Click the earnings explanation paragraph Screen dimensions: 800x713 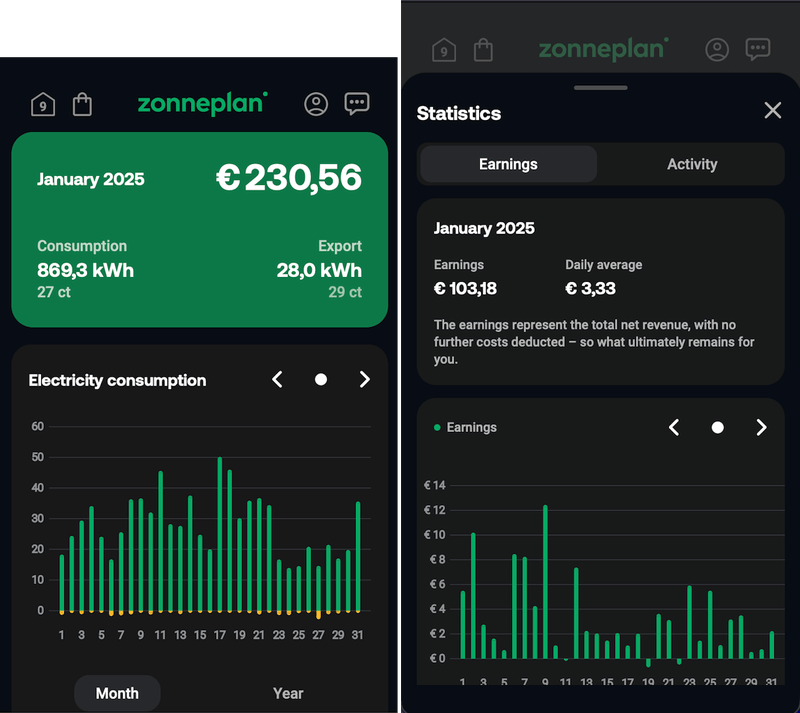point(594,342)
